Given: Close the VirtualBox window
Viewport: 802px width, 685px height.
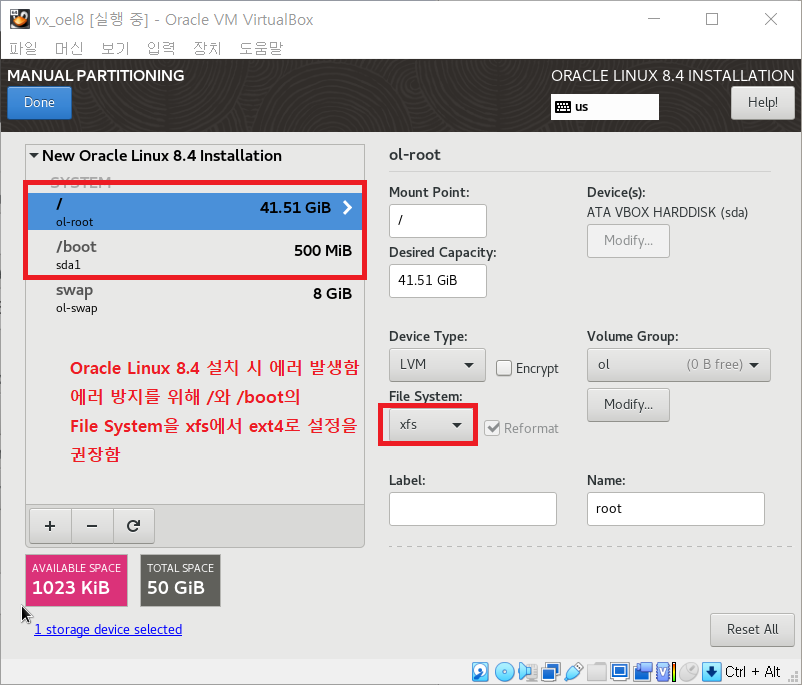Looking at the screenshot, I should click(x=771, y=19).
